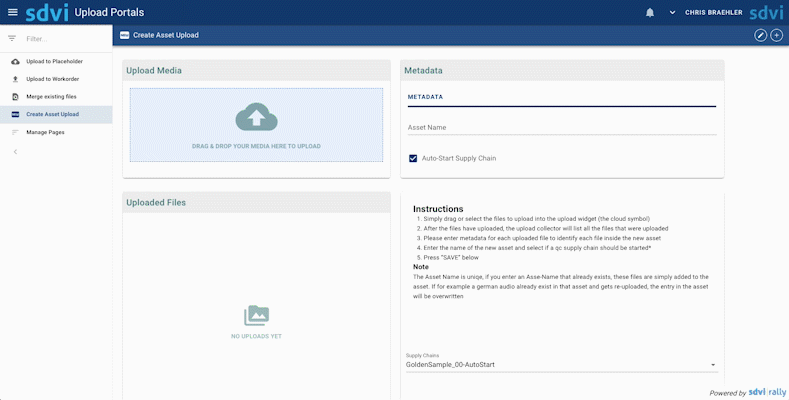The width and height of the screenshot is (789, 400).
Task: Click the cloud upload icon in the drop zone
Action: pyautogui.click(x=256, y=117)
